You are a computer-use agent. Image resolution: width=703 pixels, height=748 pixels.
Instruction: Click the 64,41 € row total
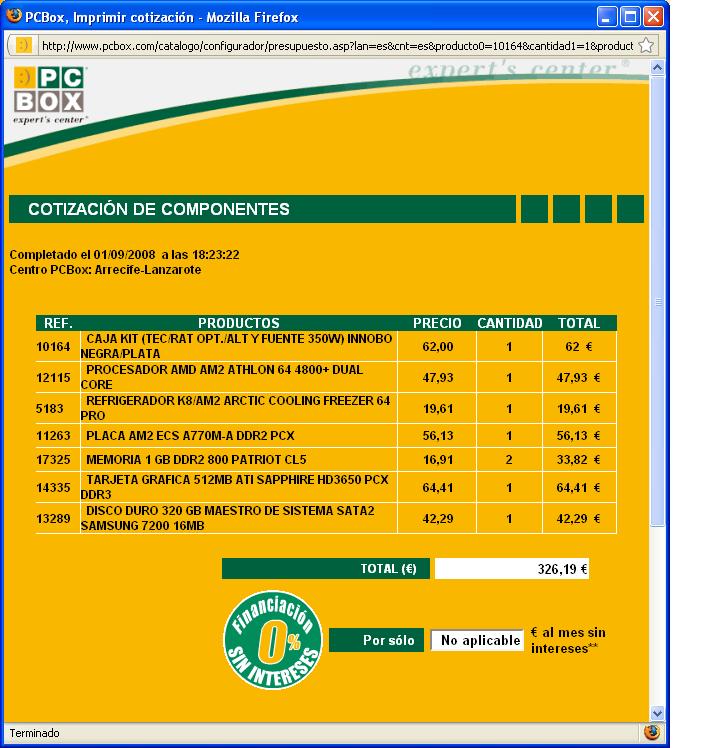coord(579,488)
